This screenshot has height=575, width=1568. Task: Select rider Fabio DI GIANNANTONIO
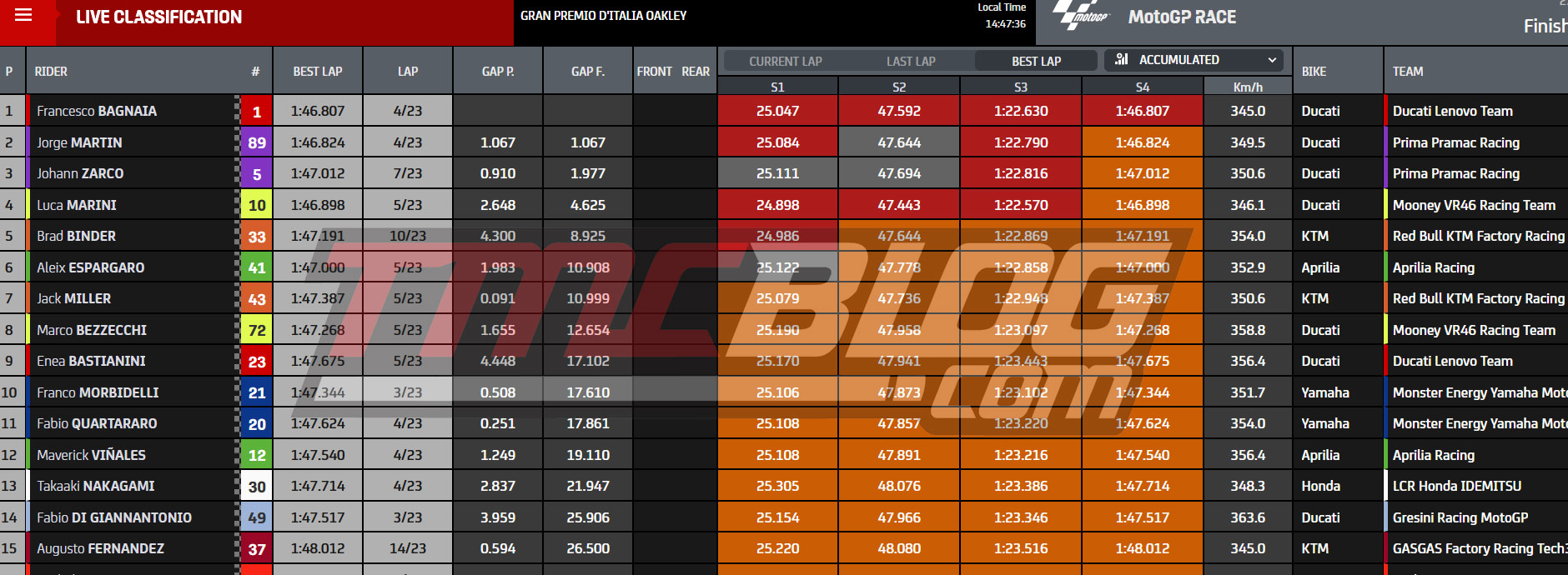pos(114,517)
